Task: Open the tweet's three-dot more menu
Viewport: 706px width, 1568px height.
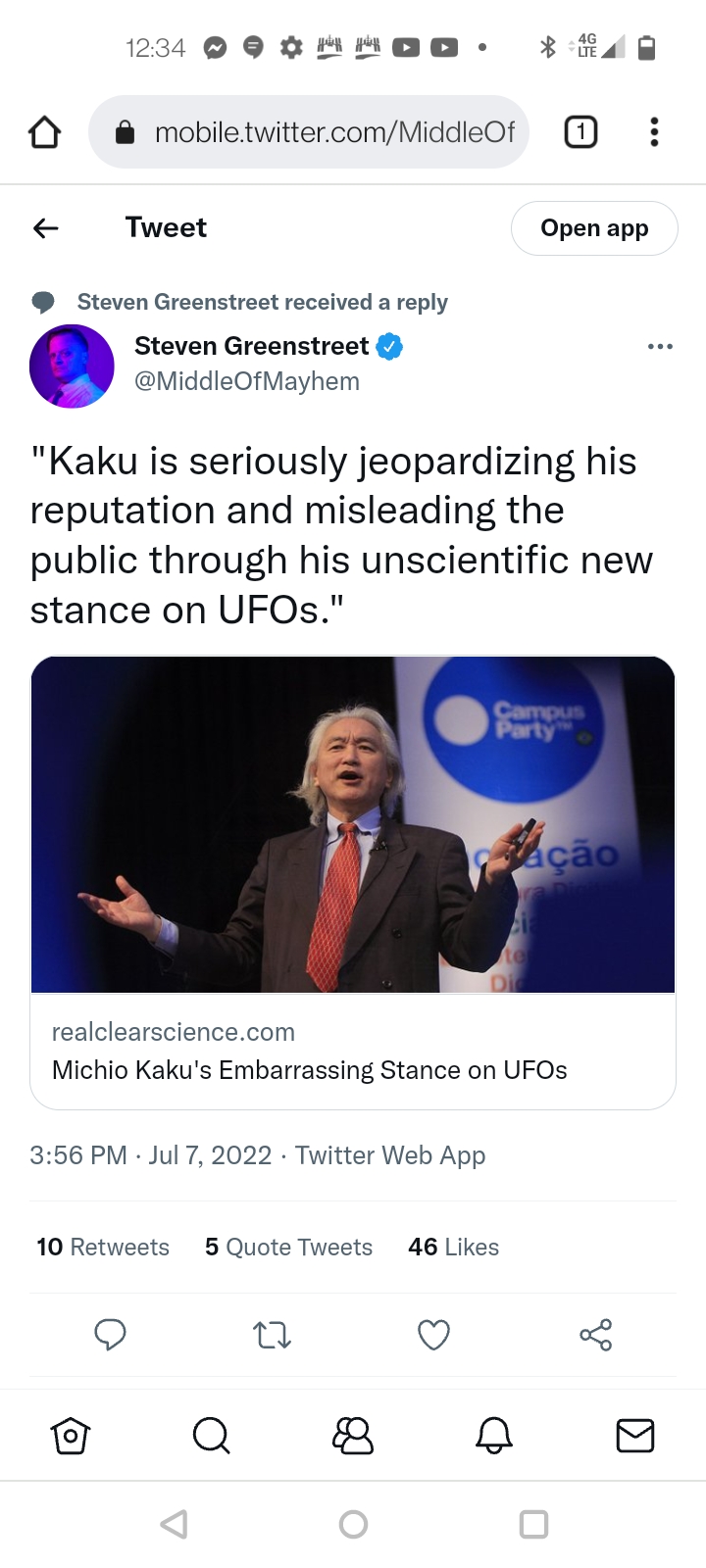Action: (x=660, y=347)
